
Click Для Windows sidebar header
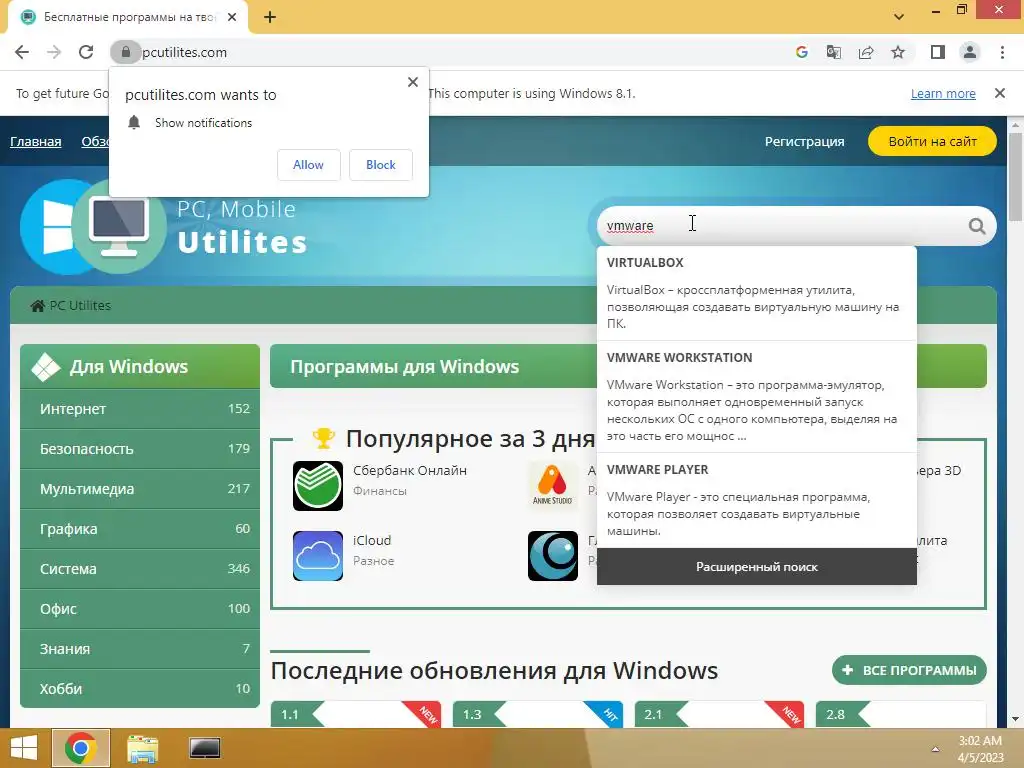pyautogui.click(x=140, y=366)
